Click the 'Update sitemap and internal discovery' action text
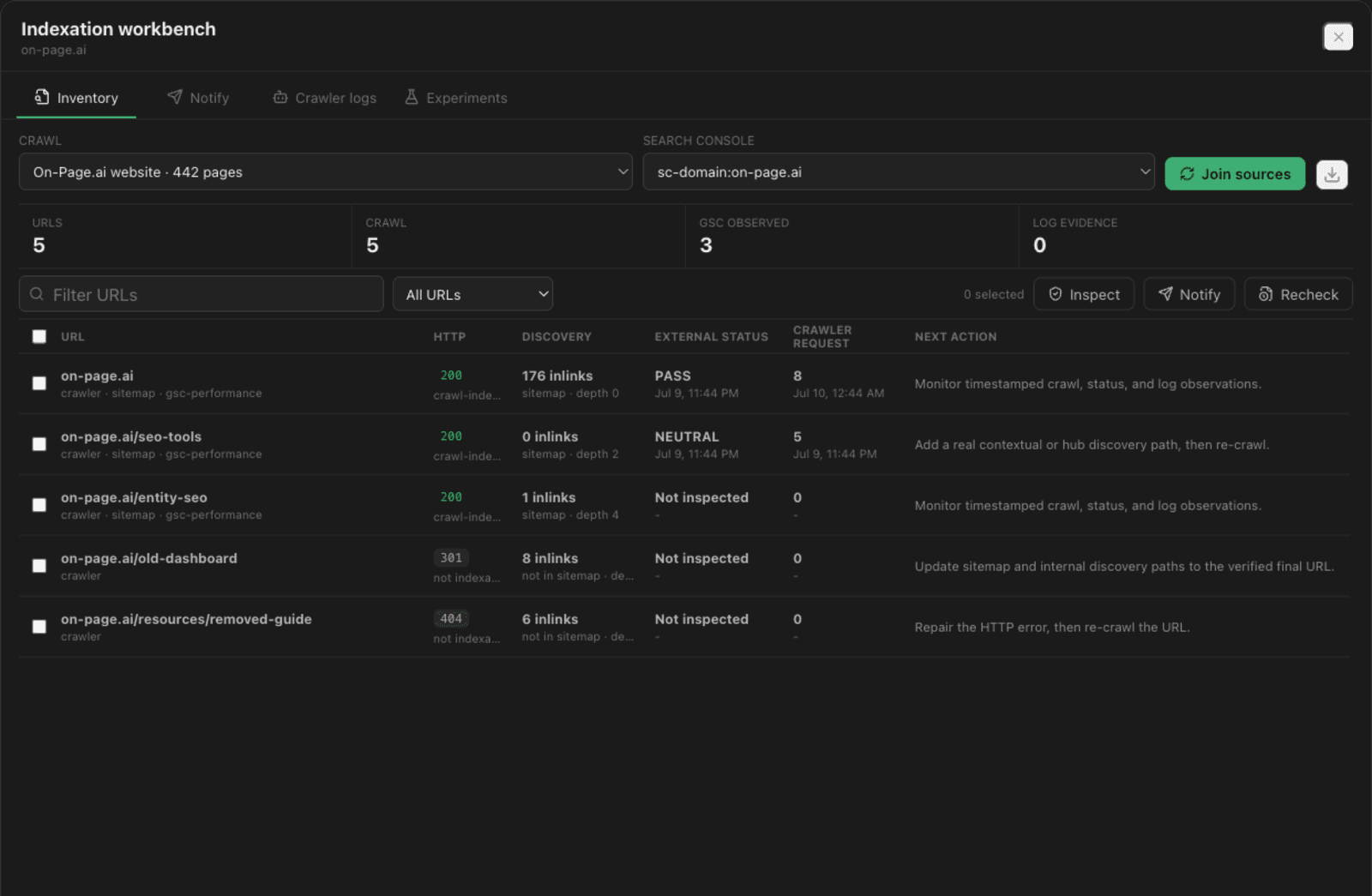 (1124, 566)
